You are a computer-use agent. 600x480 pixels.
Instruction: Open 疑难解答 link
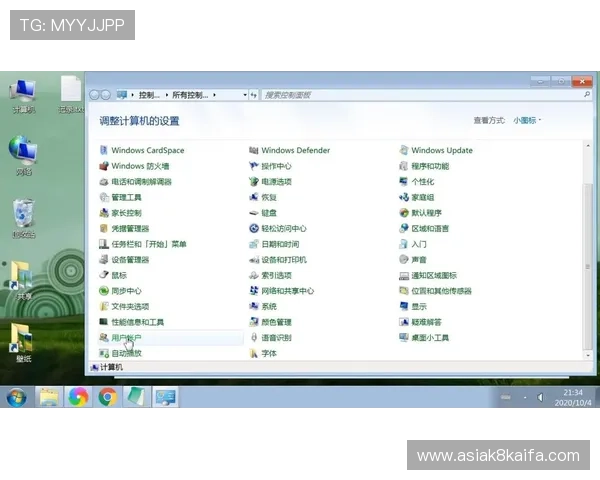426,322
